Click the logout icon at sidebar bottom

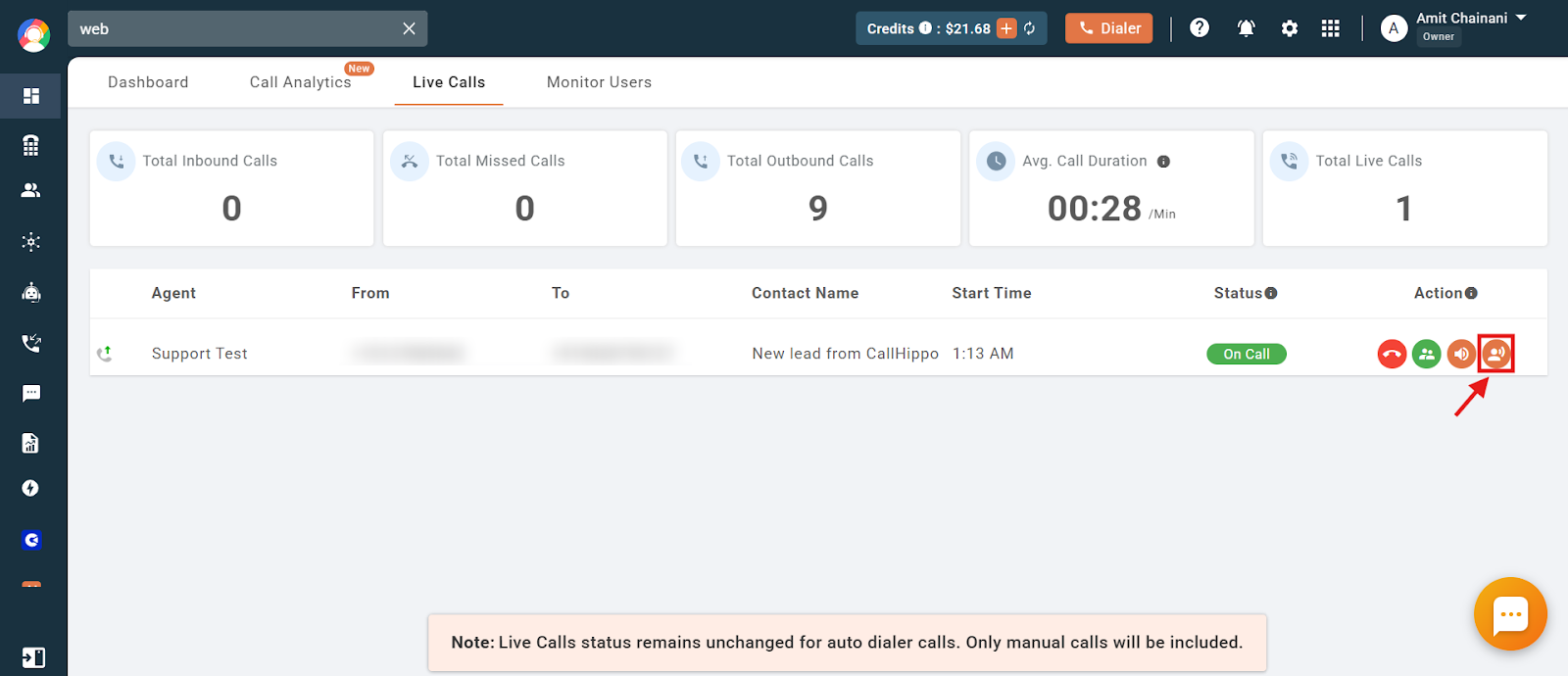(x=32, y=657)
